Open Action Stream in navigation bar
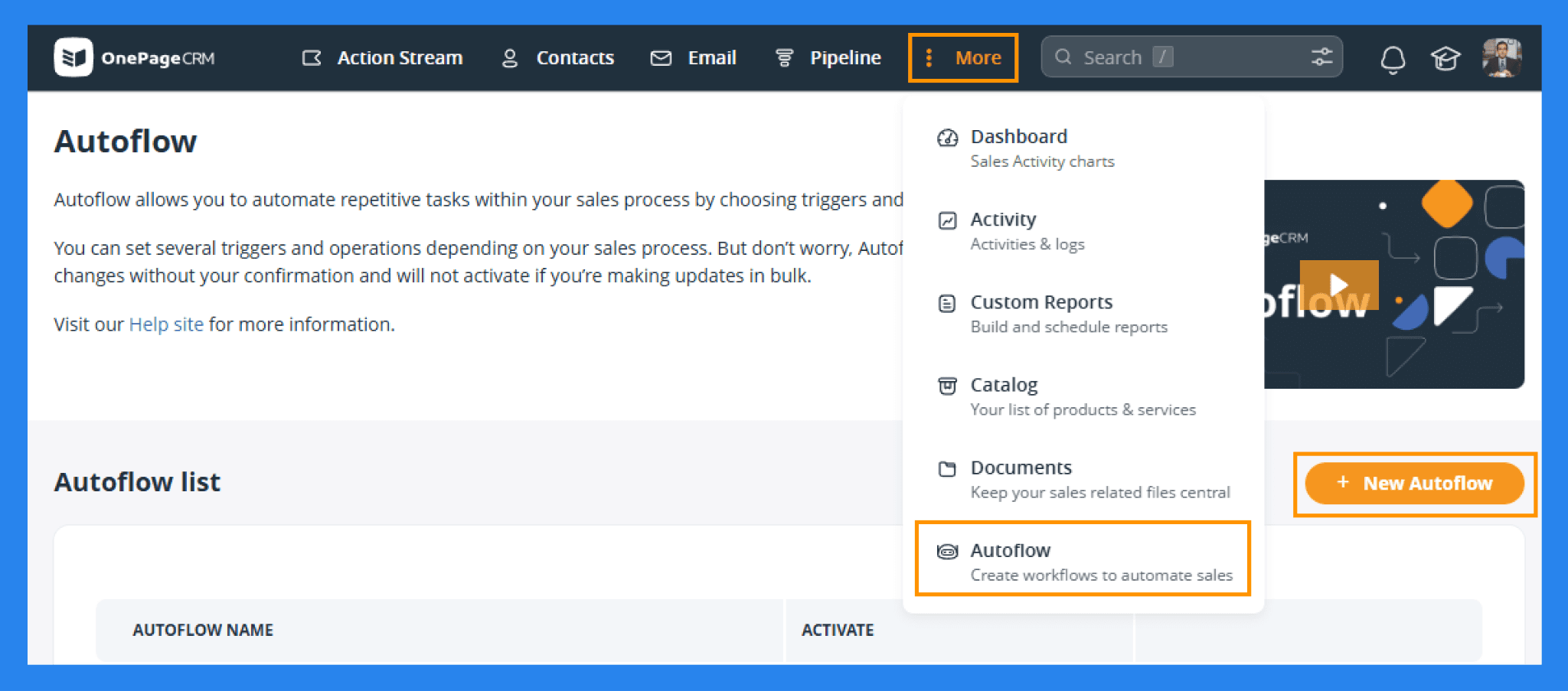The image size is (1568, 691). tap(382, 58)
